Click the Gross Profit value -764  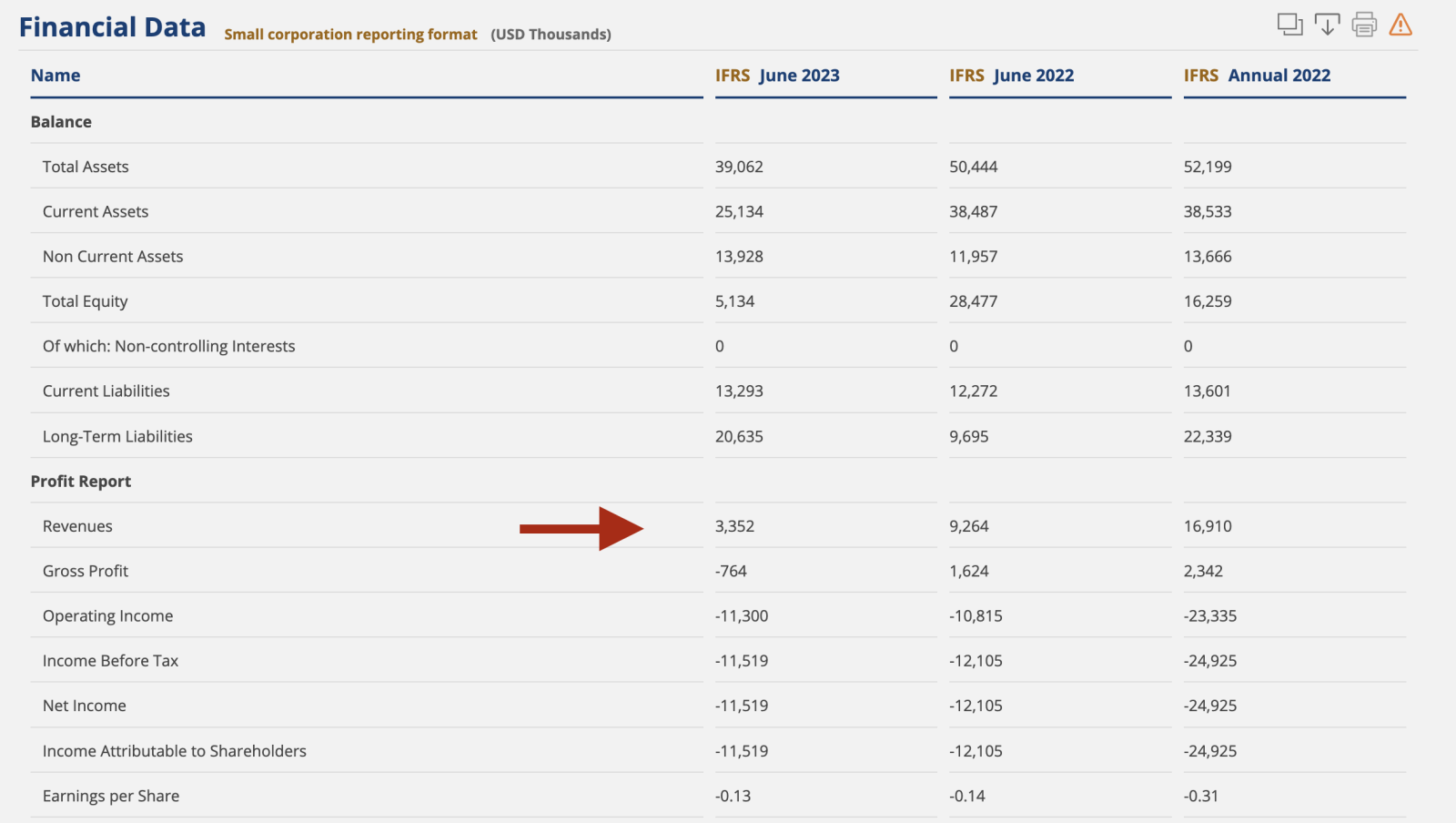pyautogui.click(x=731, y=571)
